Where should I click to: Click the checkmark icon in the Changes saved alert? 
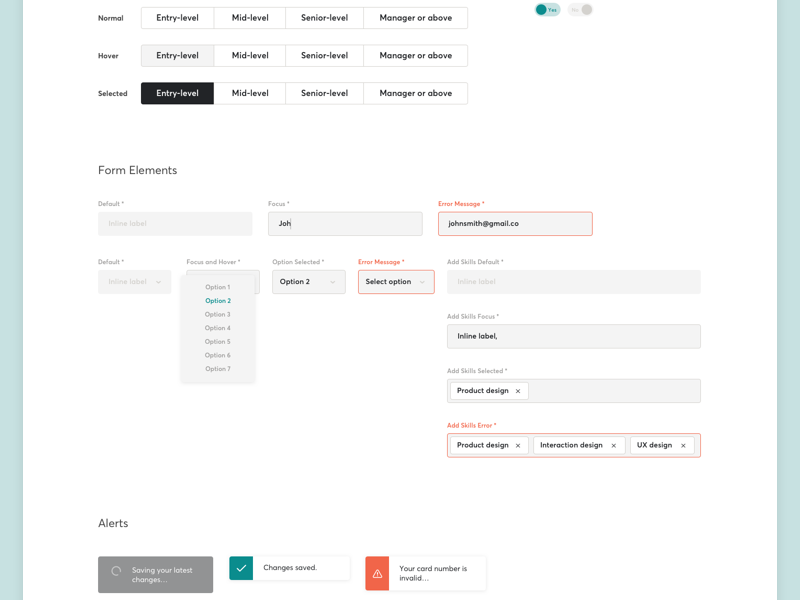(x=240, y=567)
